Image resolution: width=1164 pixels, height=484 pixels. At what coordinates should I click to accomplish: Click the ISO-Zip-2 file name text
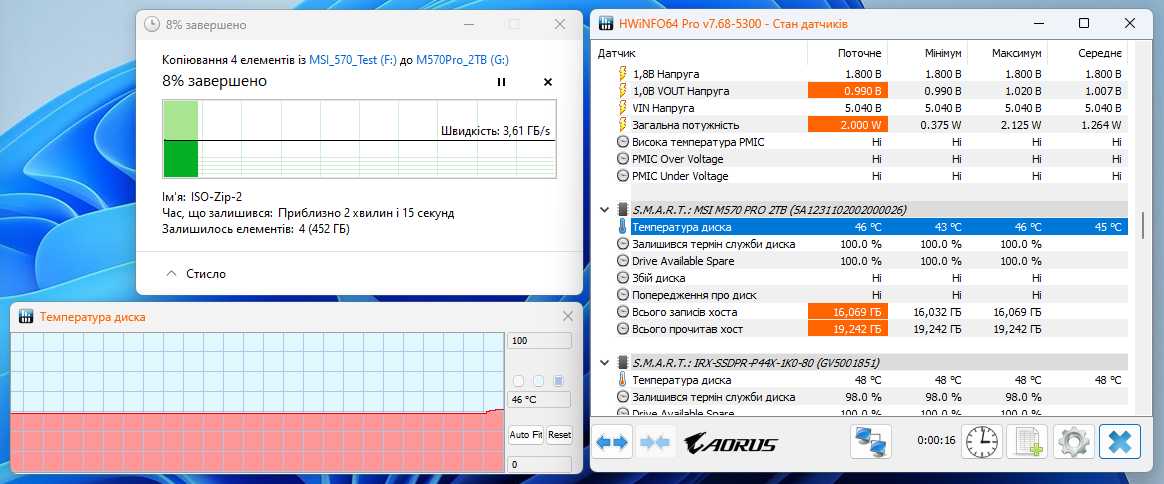[216, 197]
